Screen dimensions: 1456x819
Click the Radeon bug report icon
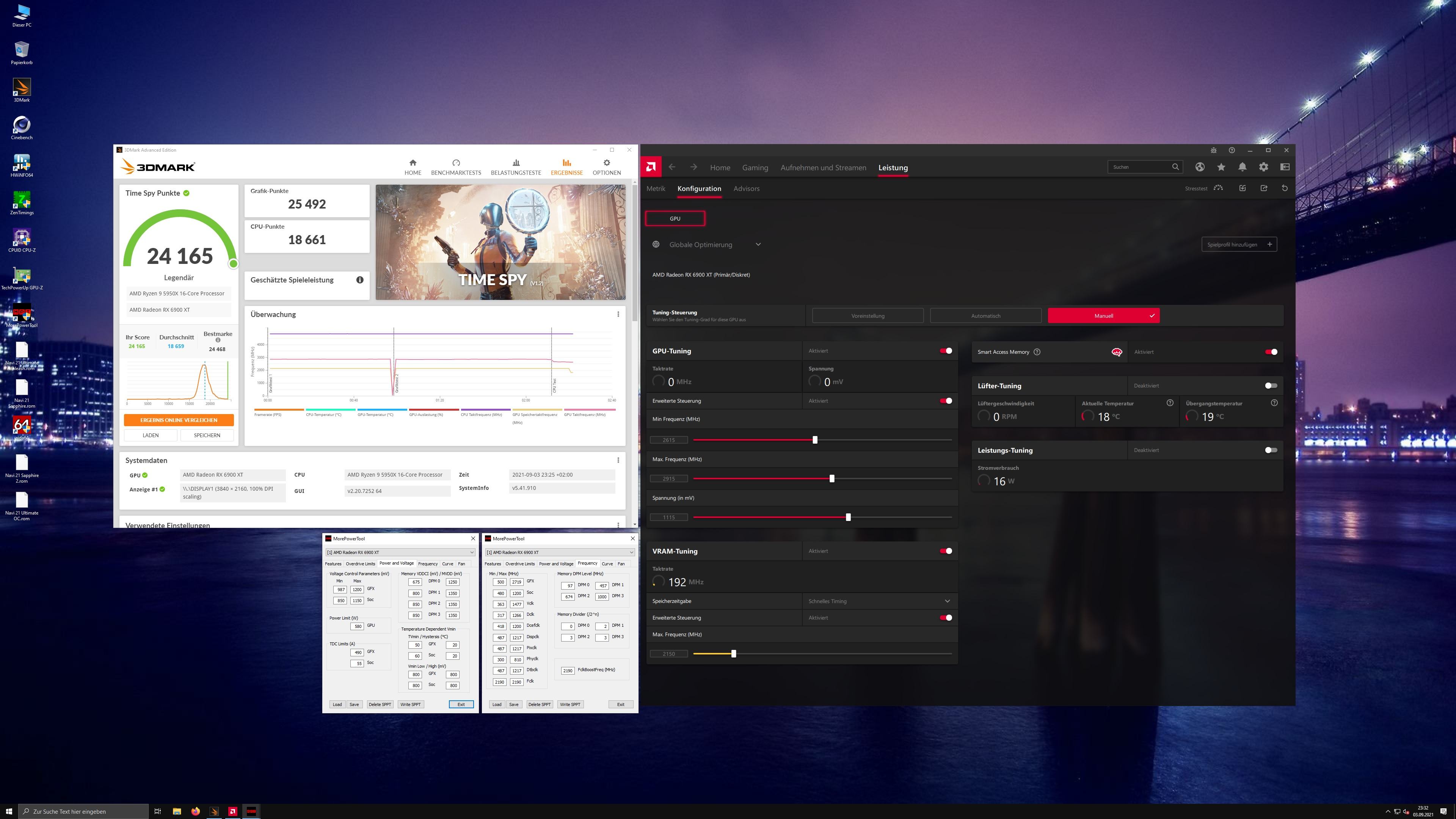pyautogui.click(x=1213, y=151)
